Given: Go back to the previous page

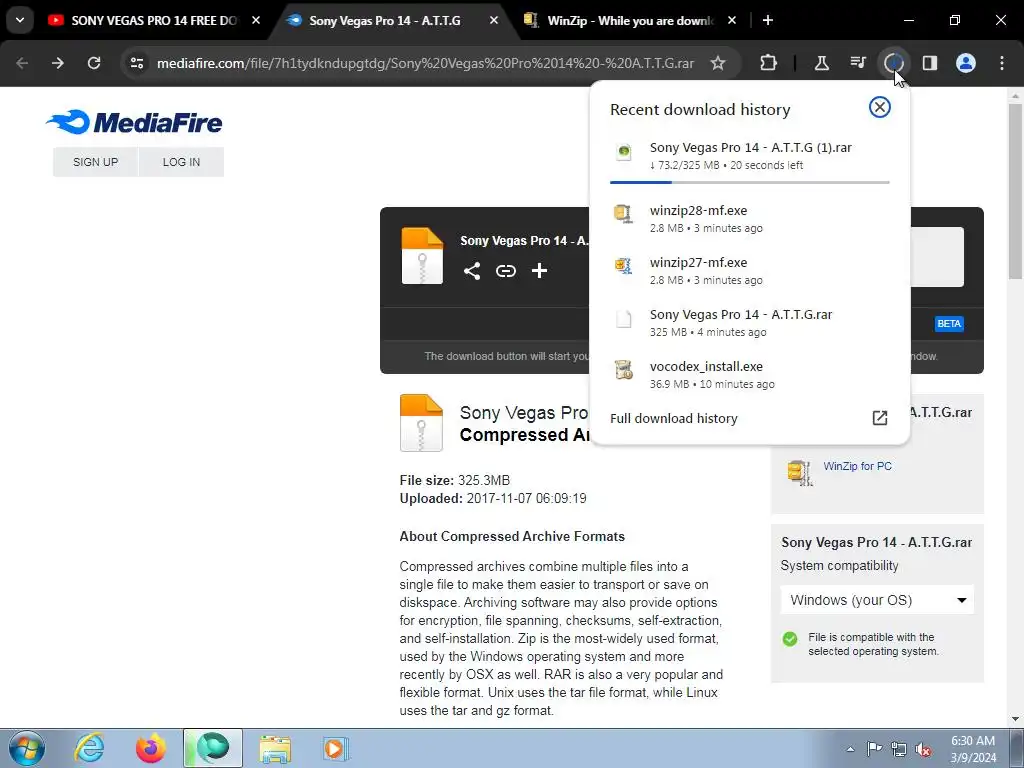Looking at the screenshot, I should tap(22, 63).
